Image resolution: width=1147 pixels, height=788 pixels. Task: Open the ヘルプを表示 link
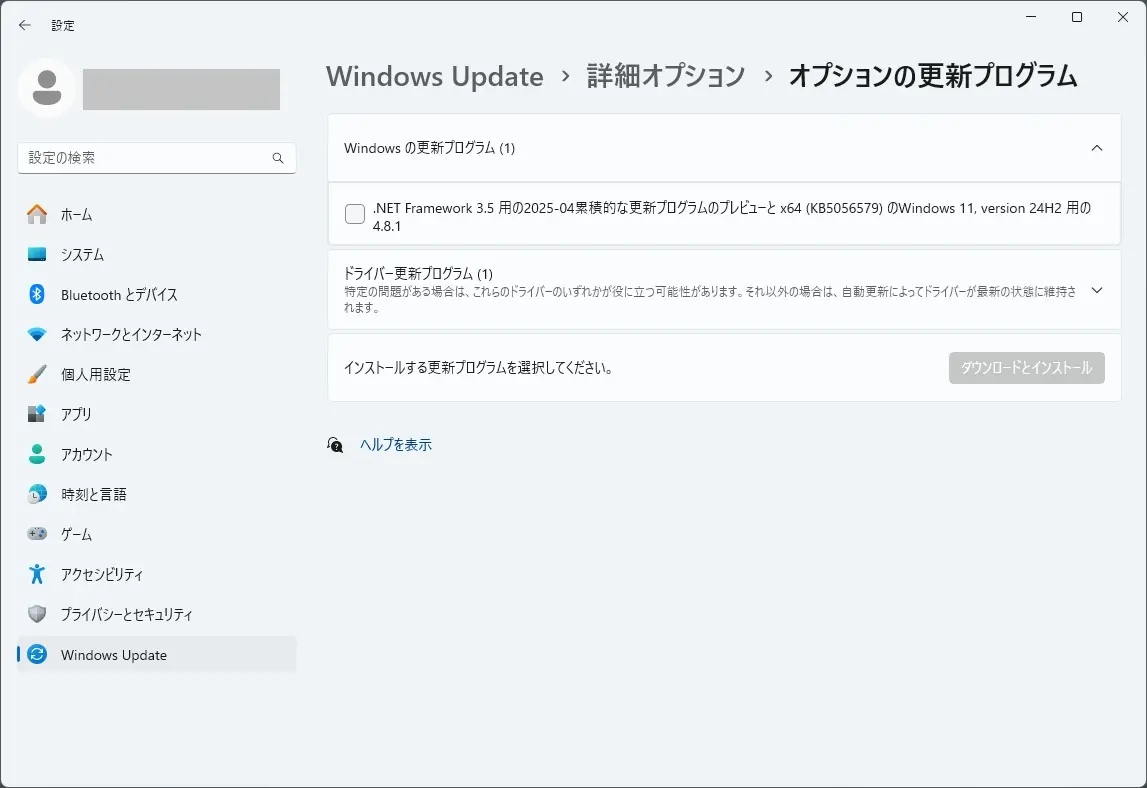point(396,445)
